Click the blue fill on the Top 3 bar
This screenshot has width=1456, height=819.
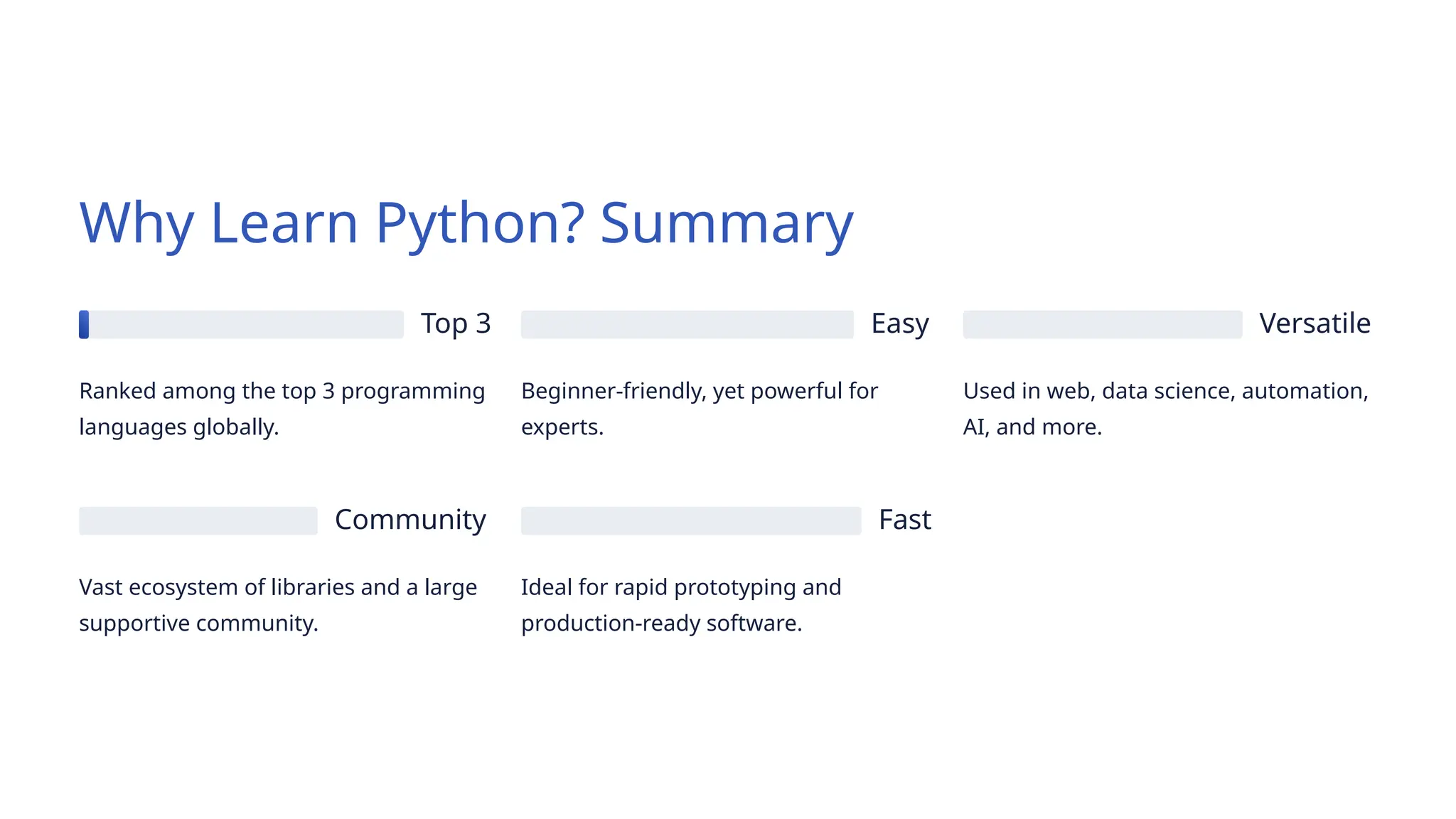(84, 324)
